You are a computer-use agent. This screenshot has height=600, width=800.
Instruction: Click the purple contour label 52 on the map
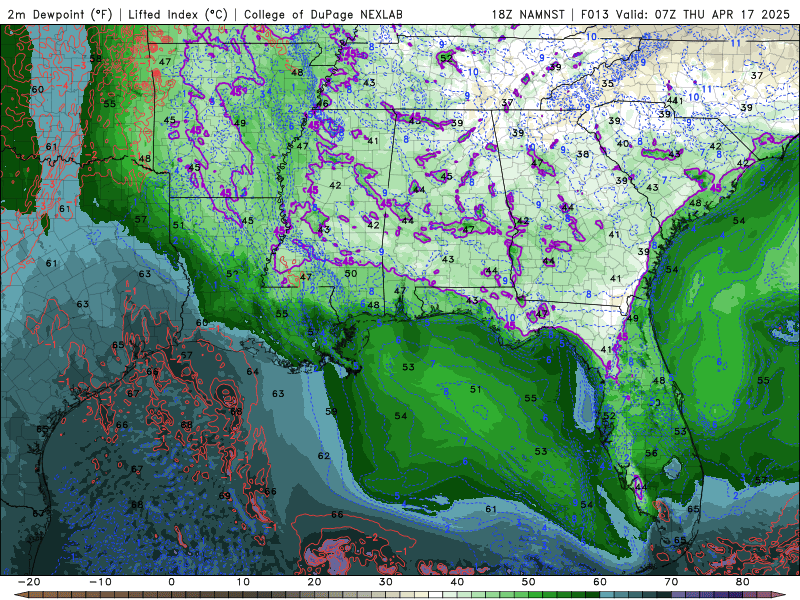coord(446,58)
